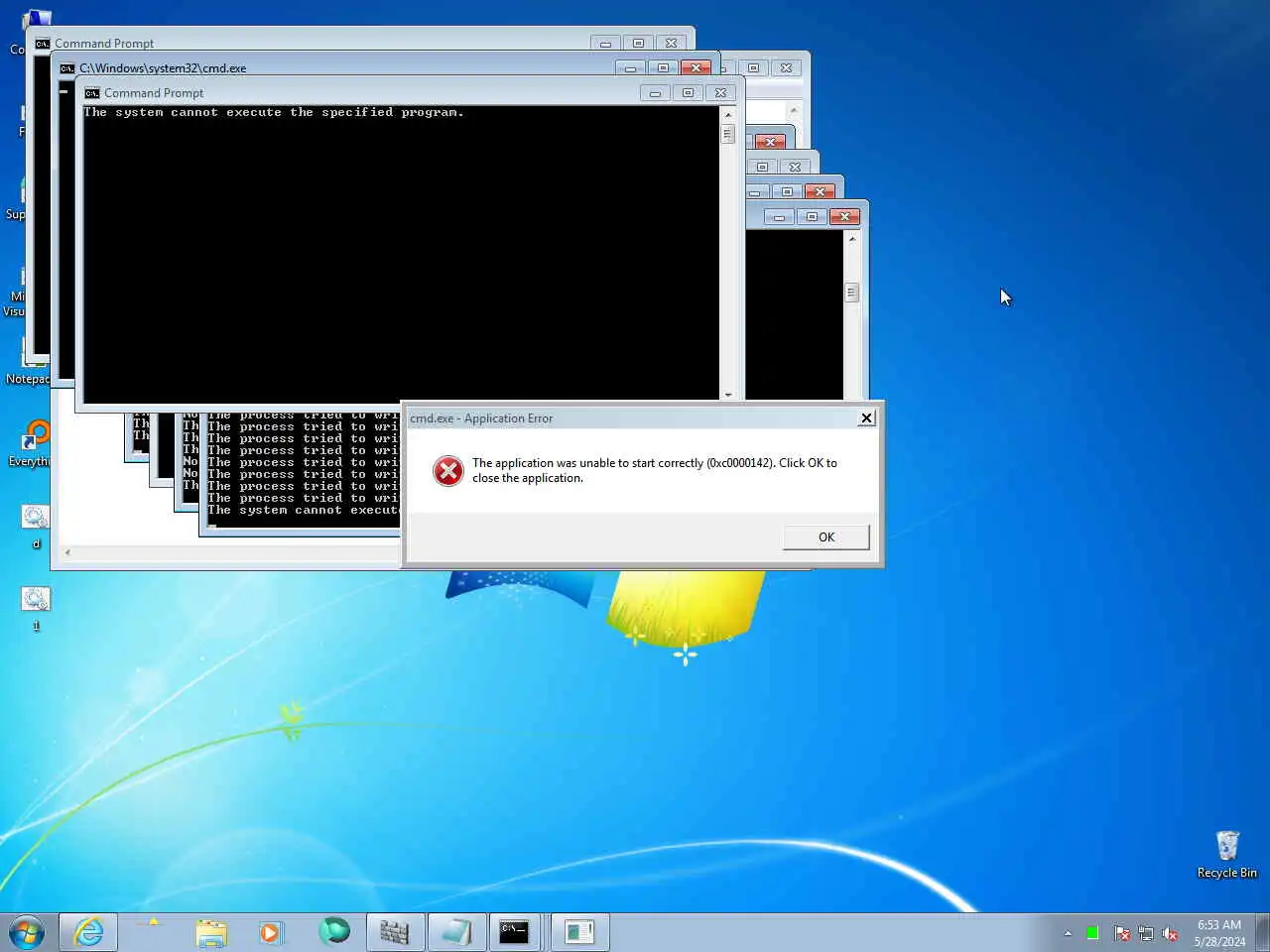The image size is (1270, 952).
Task: Select the desktop file named 1
Action: (x=36, y=609)
